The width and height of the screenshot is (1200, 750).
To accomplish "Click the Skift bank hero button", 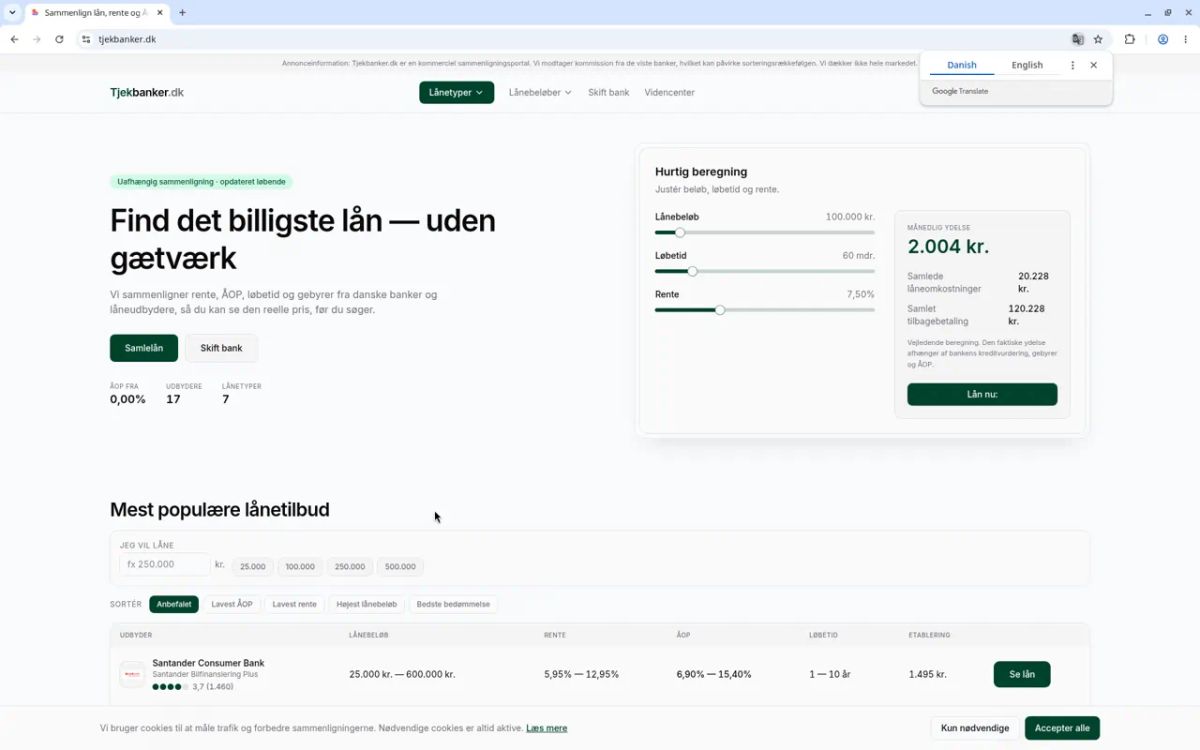I will 221,348.
